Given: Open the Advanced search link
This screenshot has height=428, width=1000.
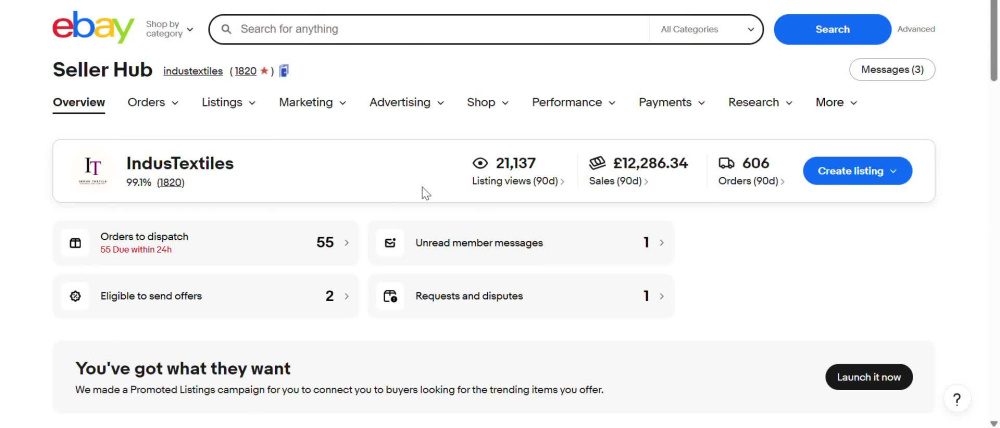Looking at the screenshot, I should tap(916, 29).
